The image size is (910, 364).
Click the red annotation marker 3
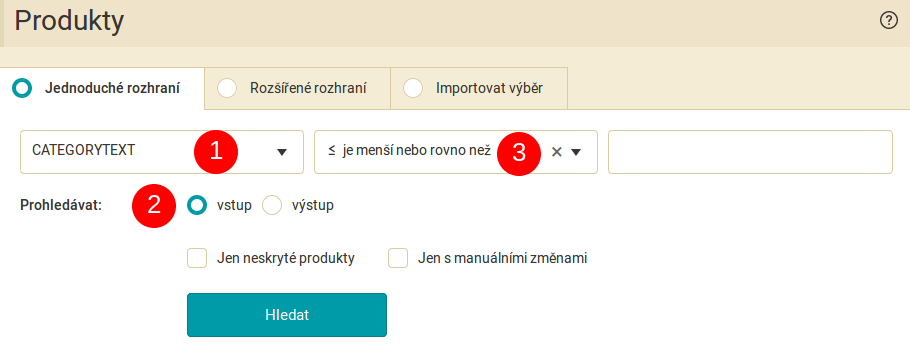[x=519, y=152]
